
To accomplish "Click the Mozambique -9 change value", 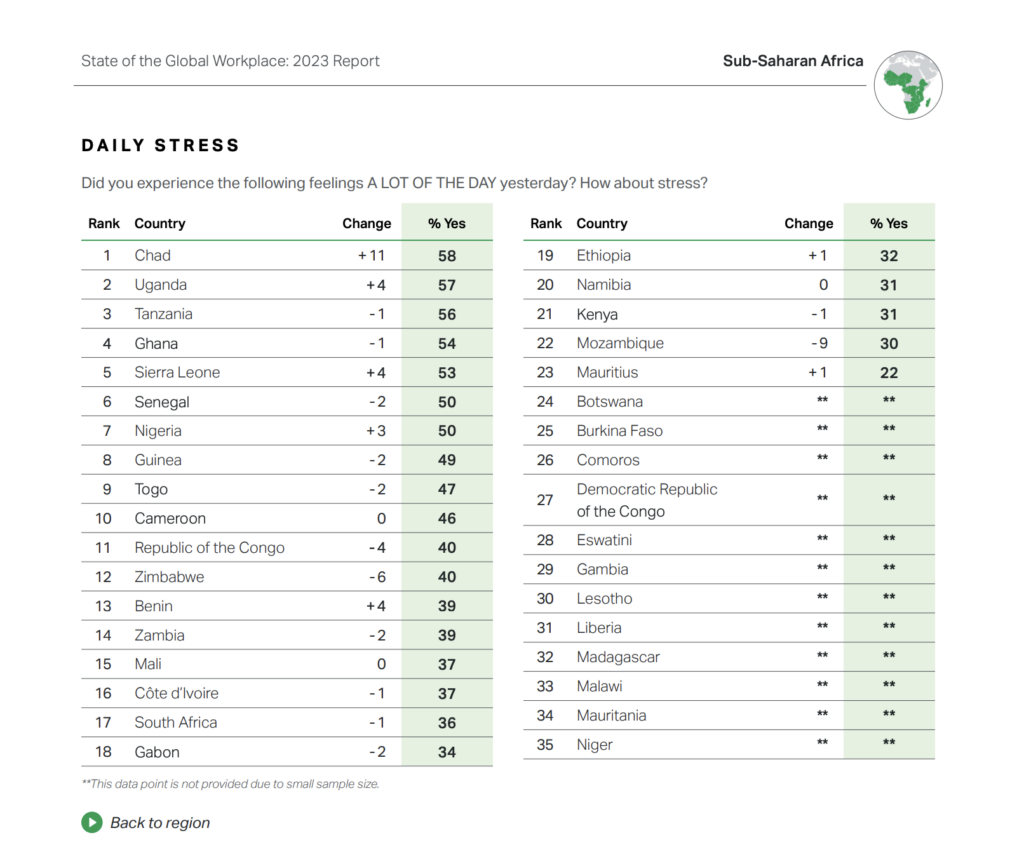I will pyautogui.click(x=819, y=343).
